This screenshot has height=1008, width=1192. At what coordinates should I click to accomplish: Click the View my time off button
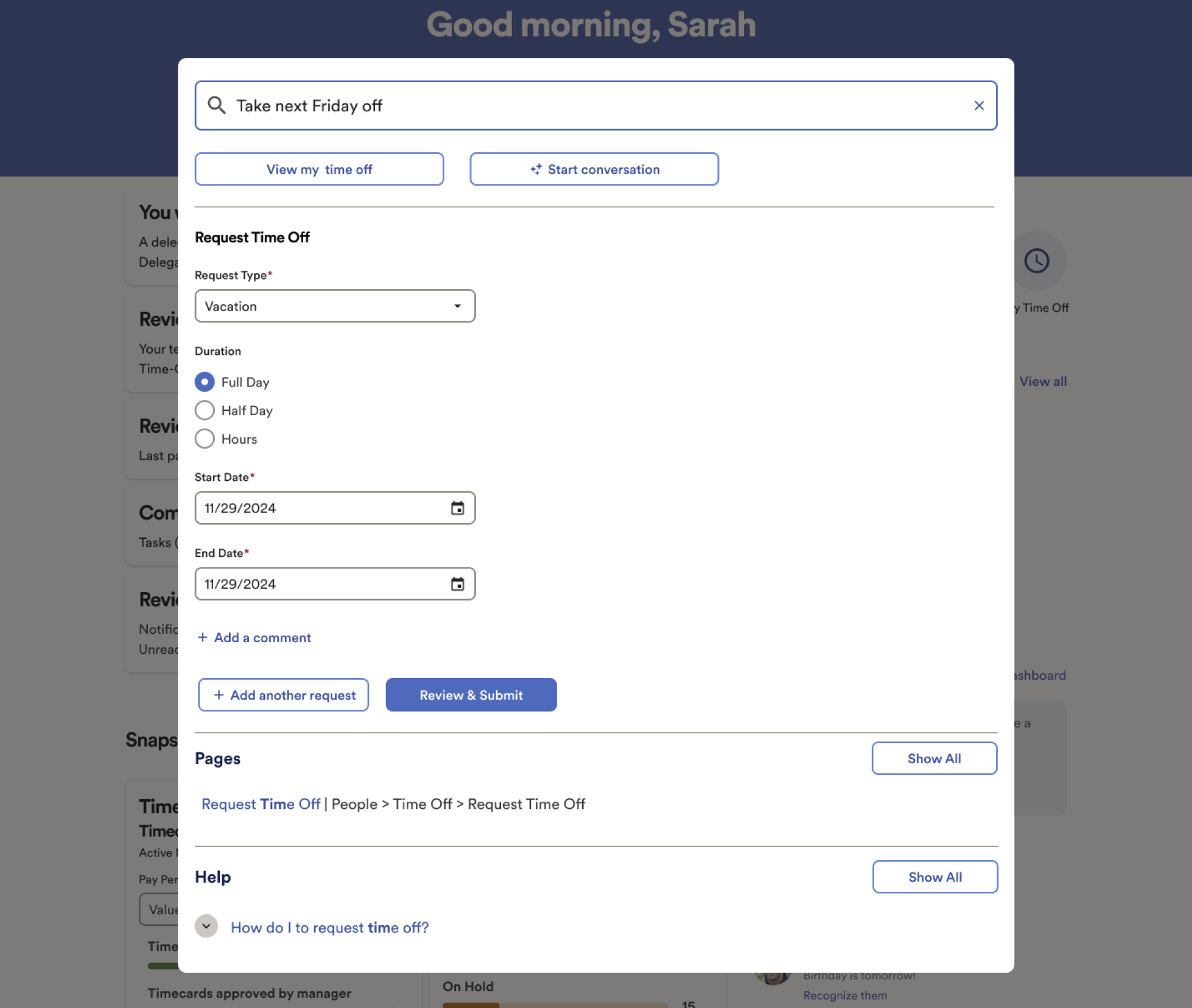click(319, 169)
